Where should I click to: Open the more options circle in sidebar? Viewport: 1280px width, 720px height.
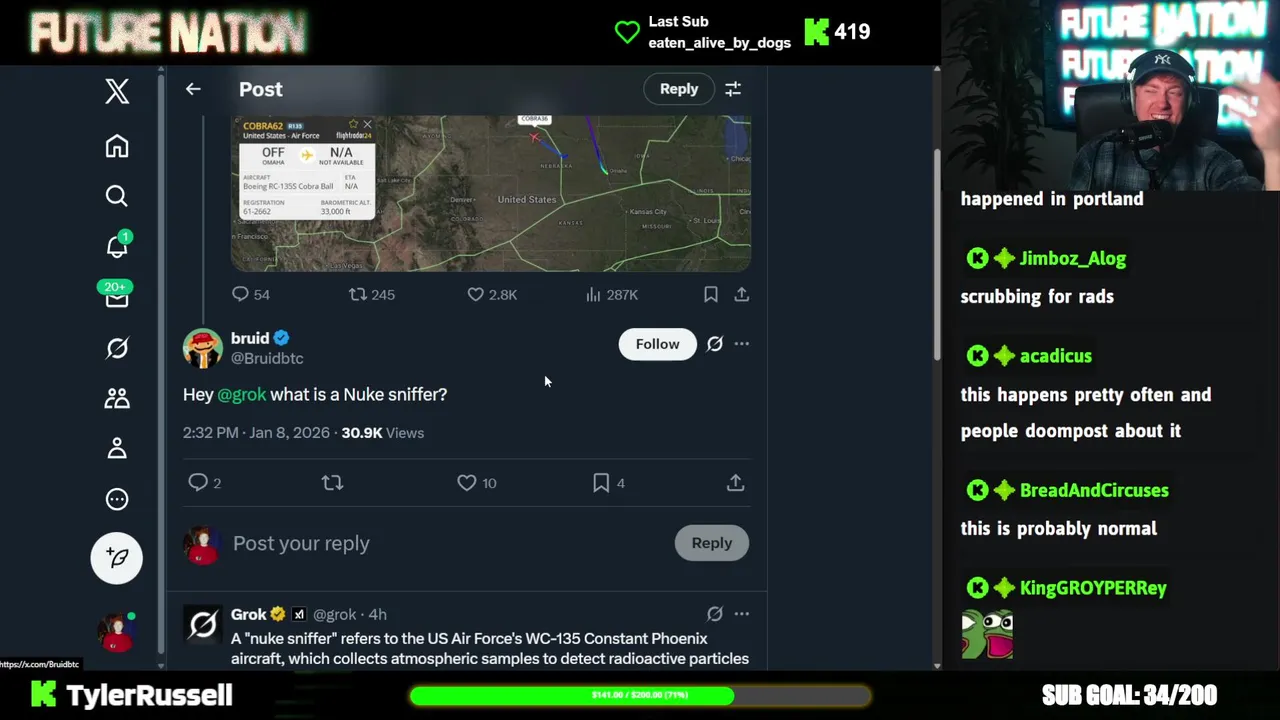point(117,499)
